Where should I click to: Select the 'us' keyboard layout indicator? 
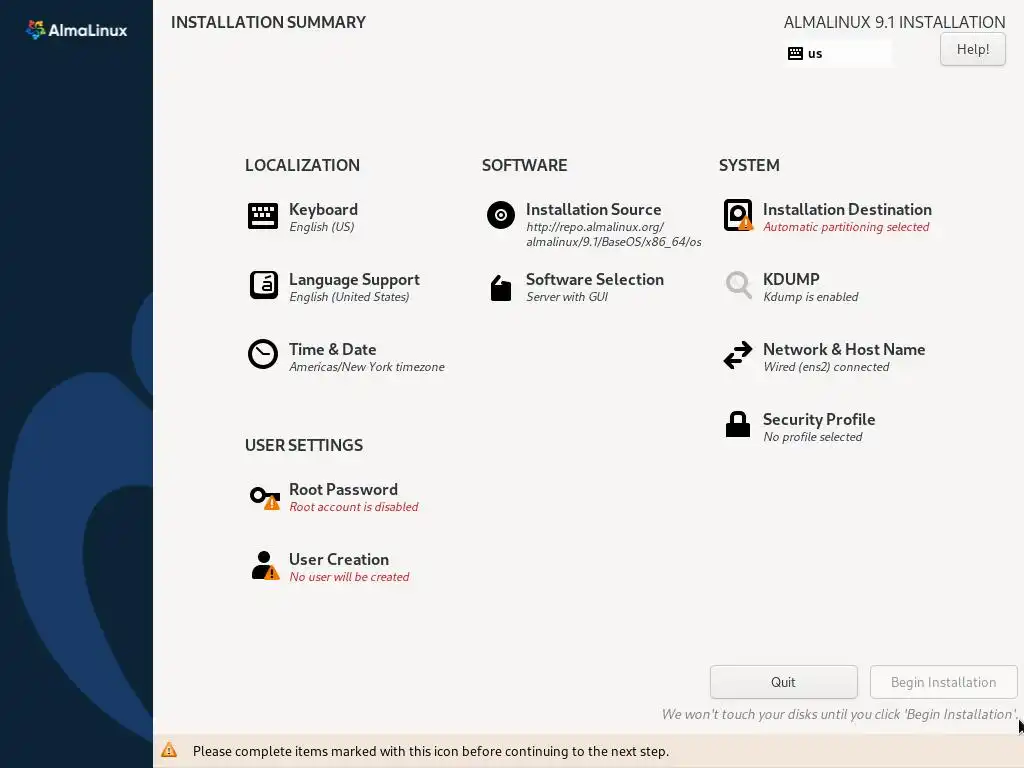point(837,54)
